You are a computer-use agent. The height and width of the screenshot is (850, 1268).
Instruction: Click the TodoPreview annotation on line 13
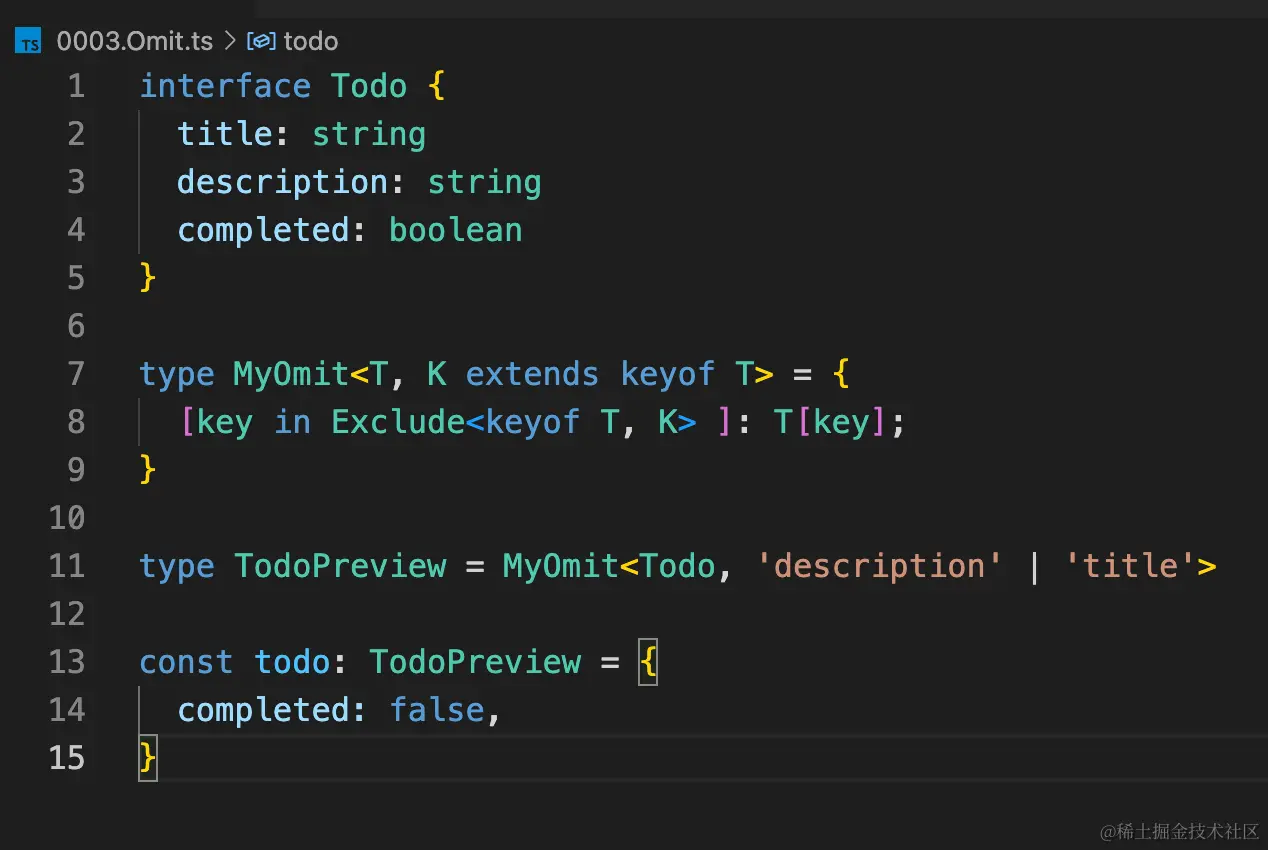coord(475,662)
